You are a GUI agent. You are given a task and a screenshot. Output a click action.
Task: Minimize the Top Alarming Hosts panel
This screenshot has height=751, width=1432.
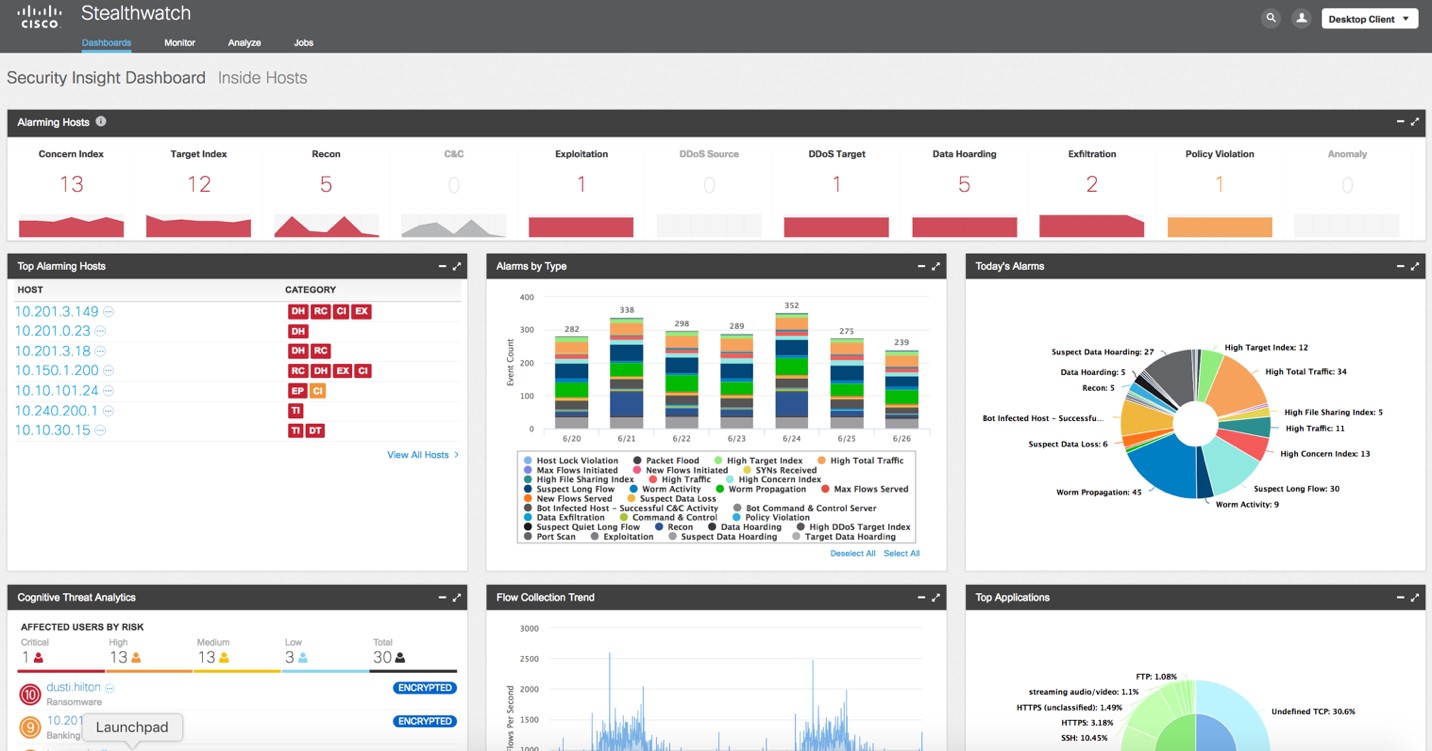(x=442, y=266)
